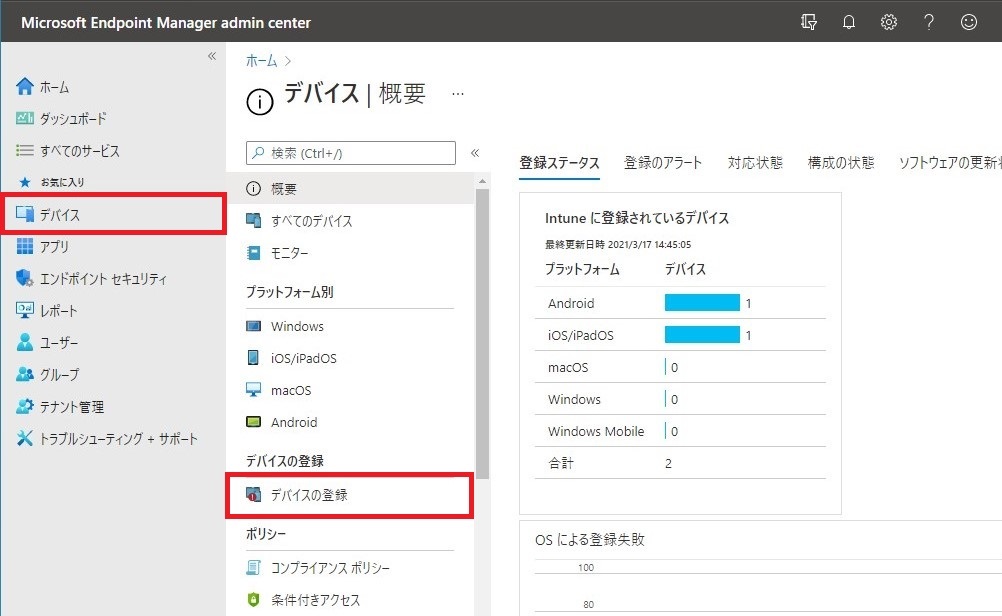Screen dimensions: 1002x616
Task: Click the macOS row in enrolled devices table
Action: pos(680,367)
